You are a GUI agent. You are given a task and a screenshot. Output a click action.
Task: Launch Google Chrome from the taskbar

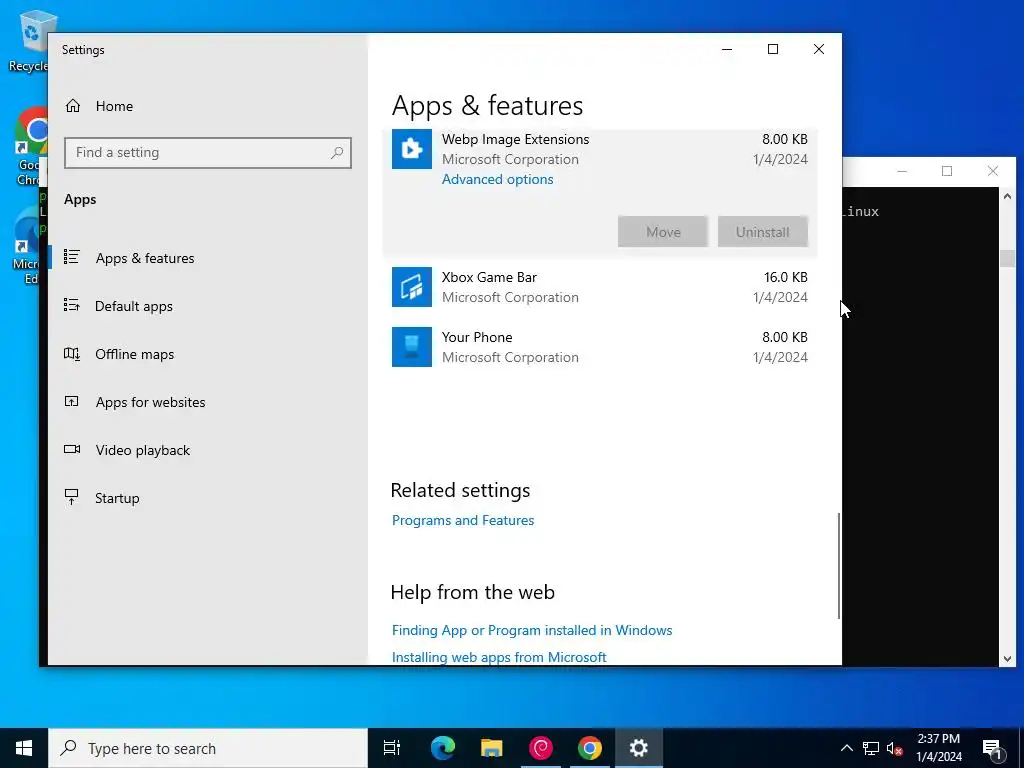pos(590,748)
